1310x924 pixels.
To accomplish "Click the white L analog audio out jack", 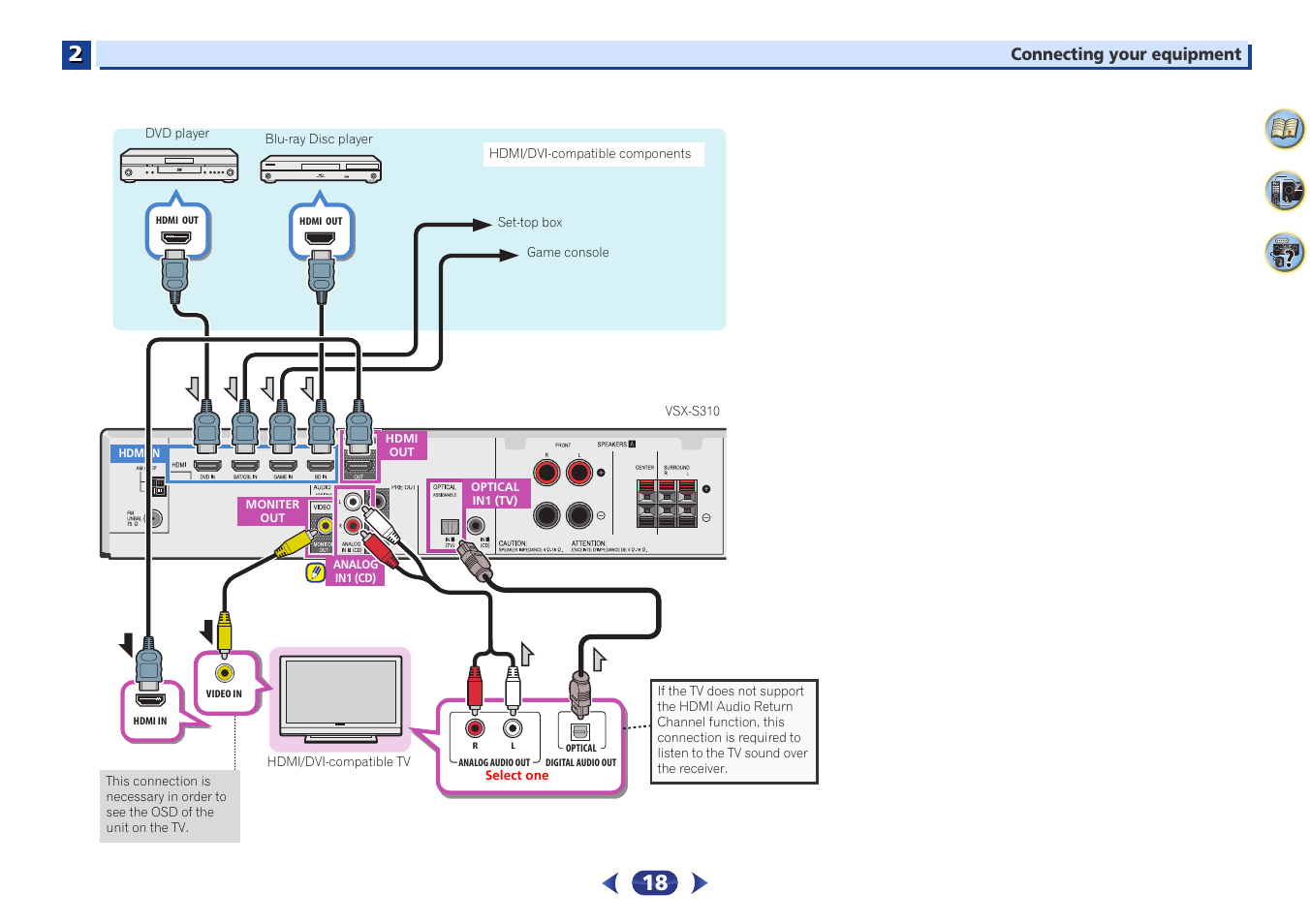I will click(513, 728).
